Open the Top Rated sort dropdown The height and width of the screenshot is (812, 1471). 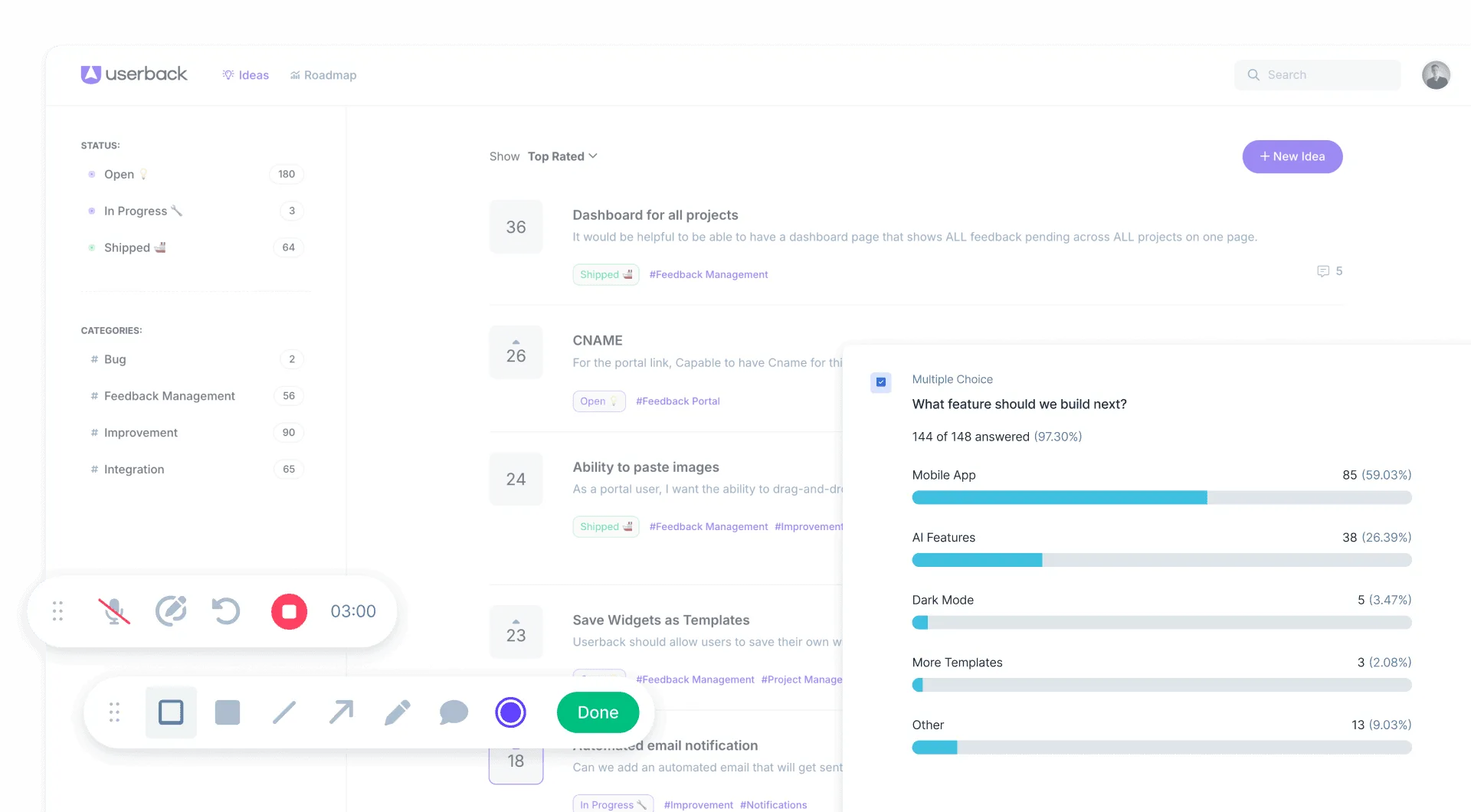point(562,156)
